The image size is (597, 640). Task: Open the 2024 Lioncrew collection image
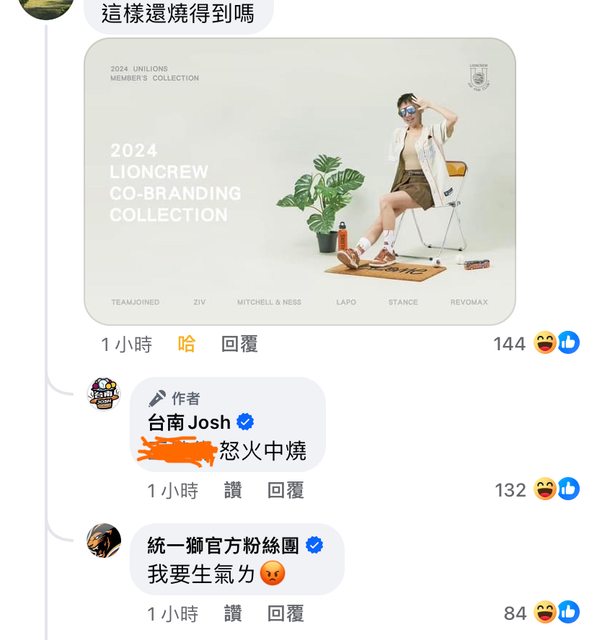pos(300,182)
